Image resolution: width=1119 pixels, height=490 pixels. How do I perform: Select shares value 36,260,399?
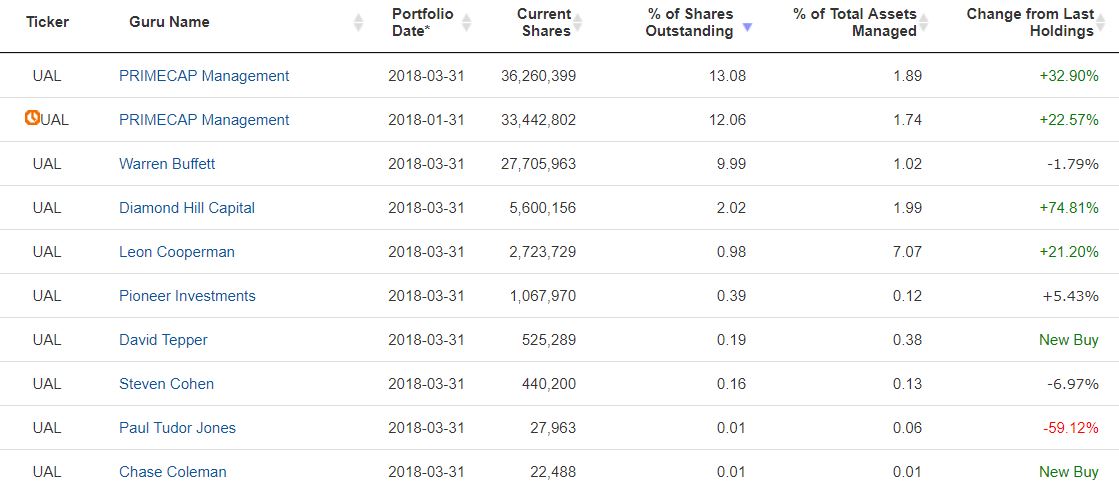[x=538, y=76]
